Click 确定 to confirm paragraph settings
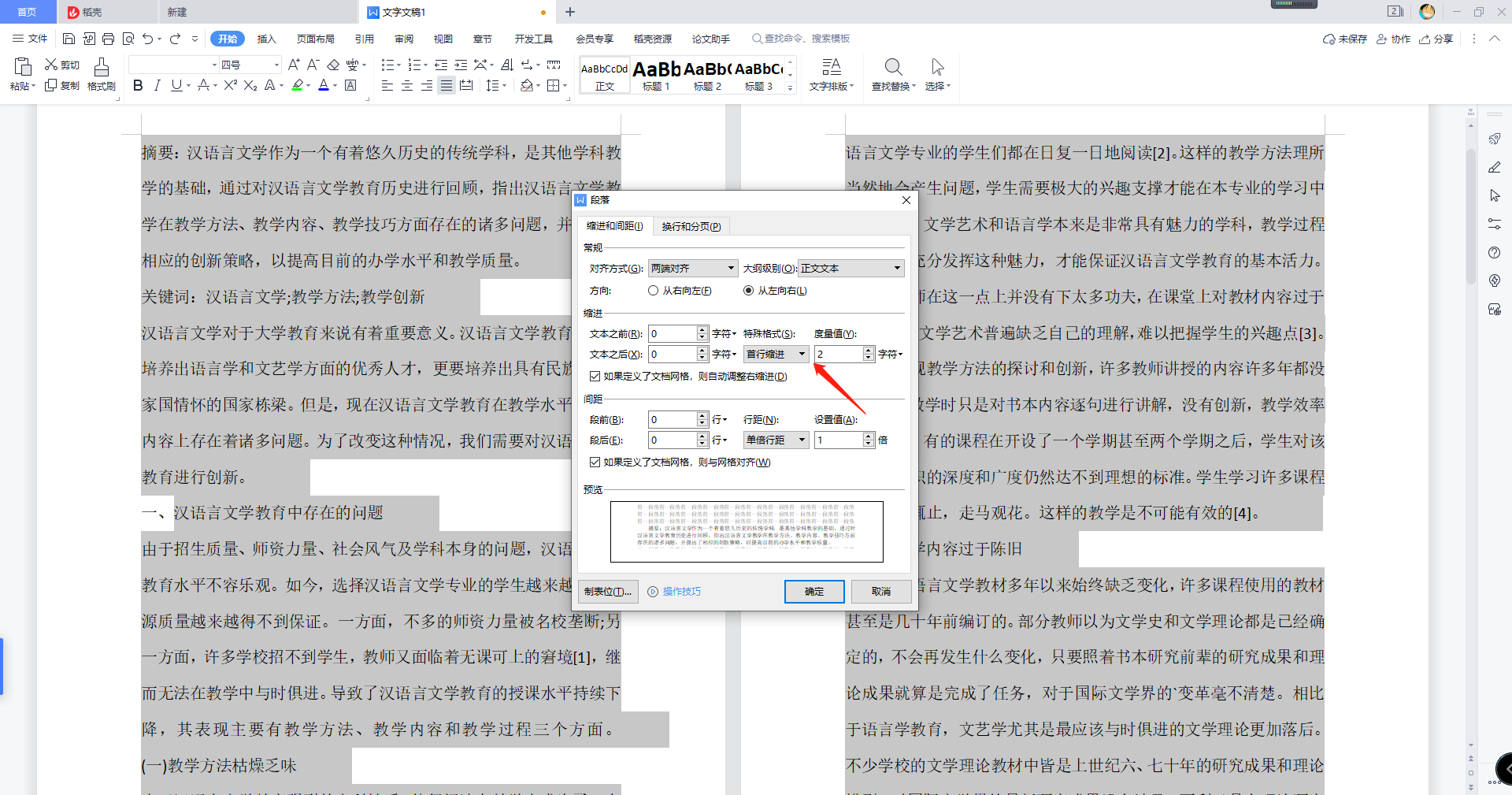Viewport: 1512px width, 795px height. pyautogui.click(x=814, y=592)
